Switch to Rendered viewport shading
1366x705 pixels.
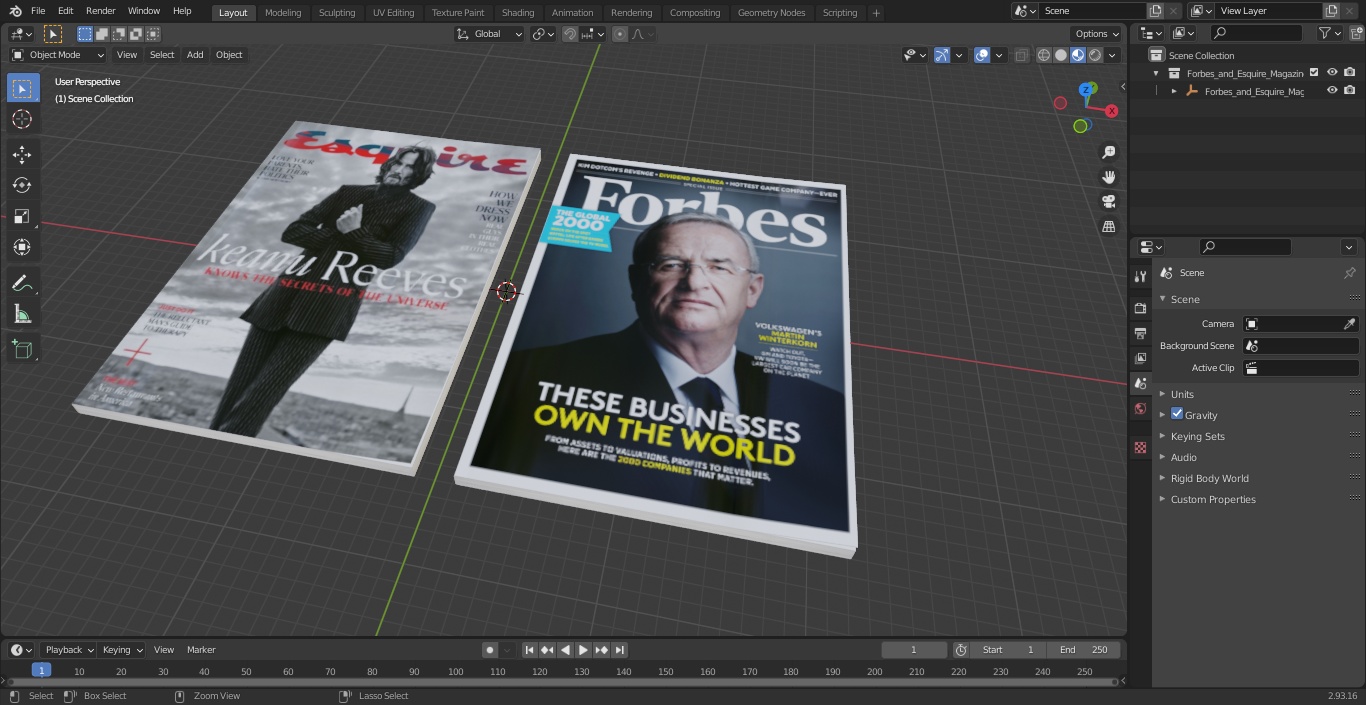(1095, 55)
